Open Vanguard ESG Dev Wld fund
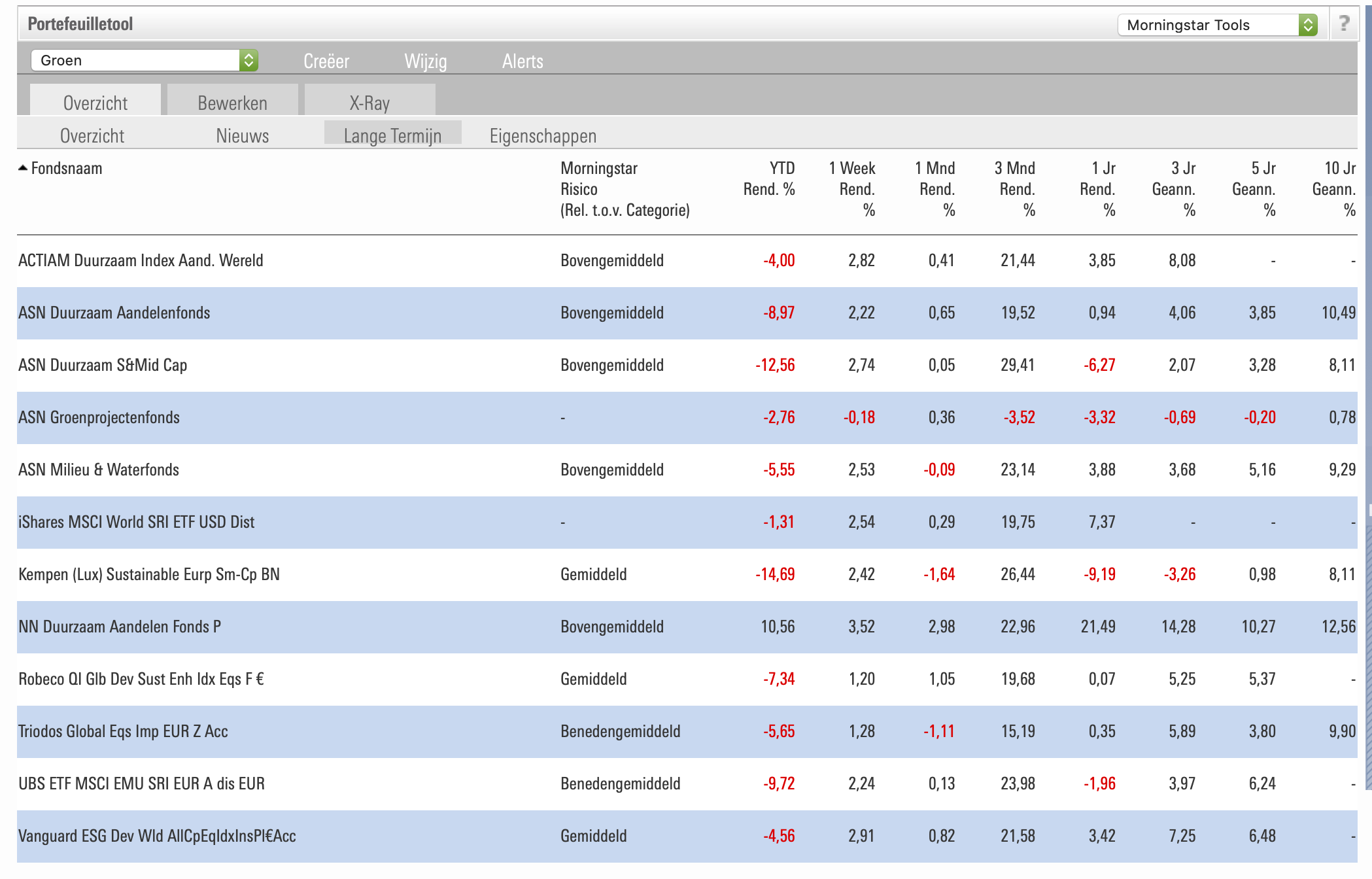Screen dimensions: 1372x879 click(157, 836)
